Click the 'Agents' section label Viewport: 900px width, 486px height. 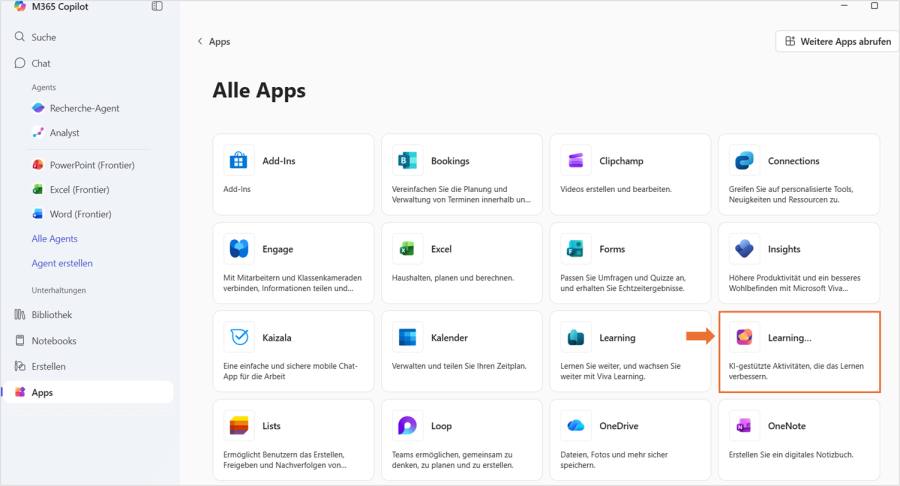pos(44,87)
